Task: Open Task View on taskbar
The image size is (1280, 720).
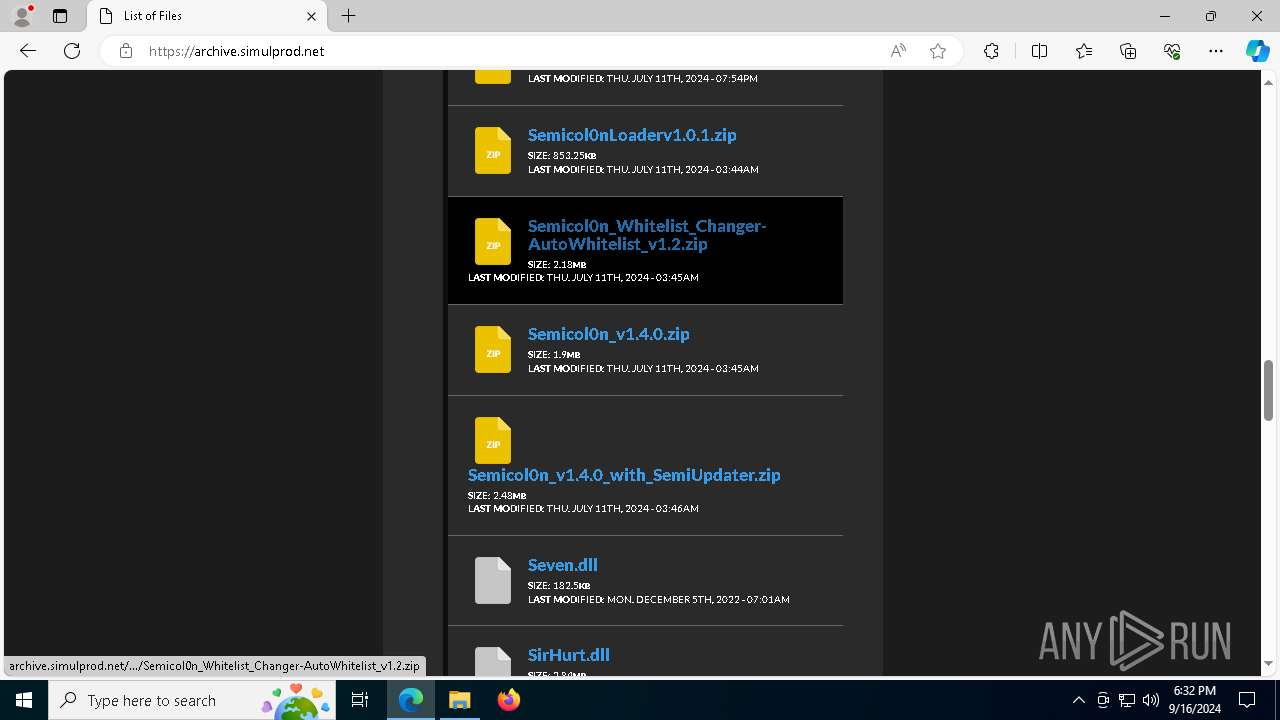Action: pyautogui.click(x=360, y=700)
